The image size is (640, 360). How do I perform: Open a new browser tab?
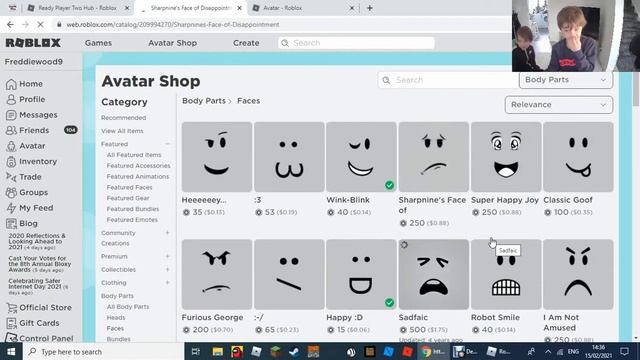tap(370, 8)
